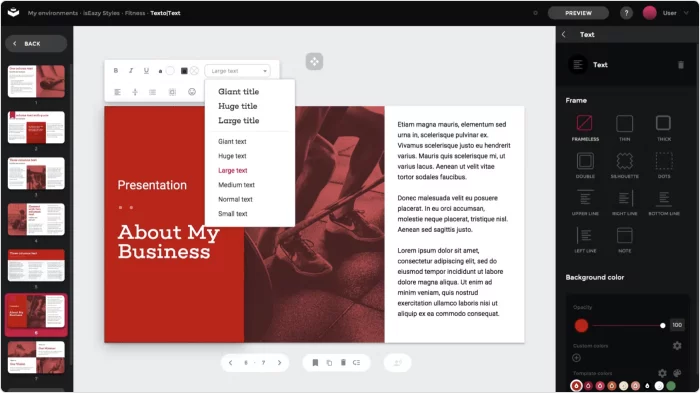Go to next slide arrow

point(279,363)
